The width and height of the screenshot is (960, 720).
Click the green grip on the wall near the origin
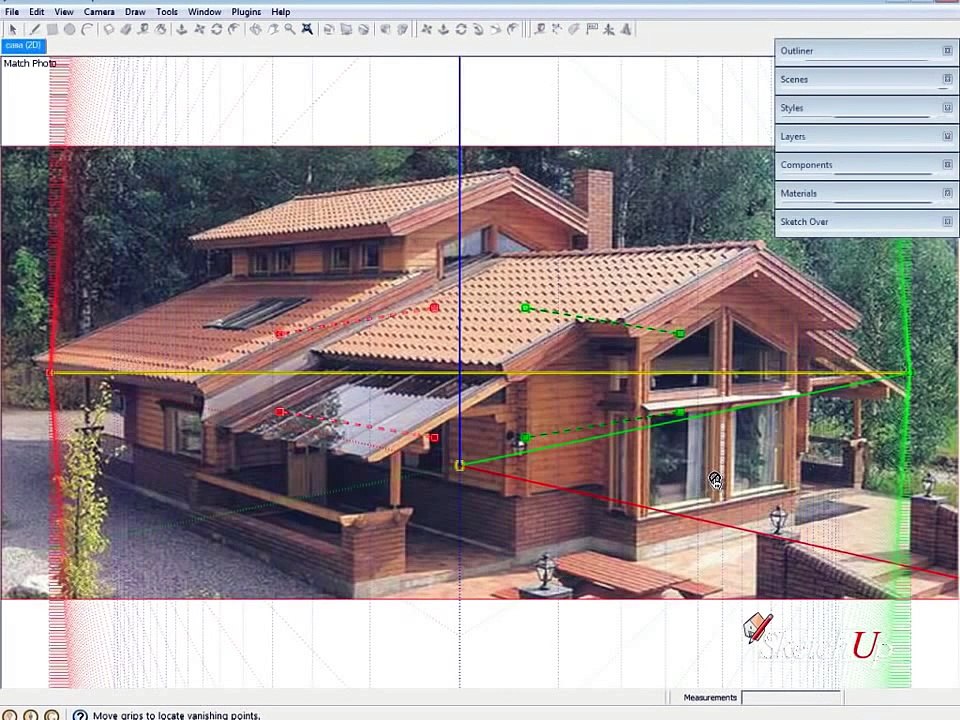click(x=525, y=438)
